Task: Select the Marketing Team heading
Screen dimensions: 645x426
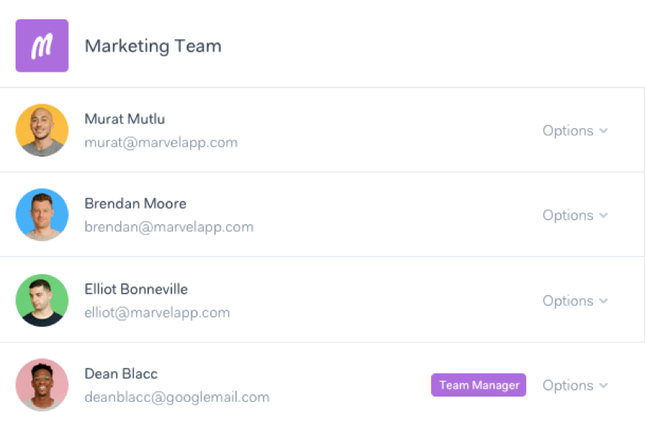Action: [153, 46]
